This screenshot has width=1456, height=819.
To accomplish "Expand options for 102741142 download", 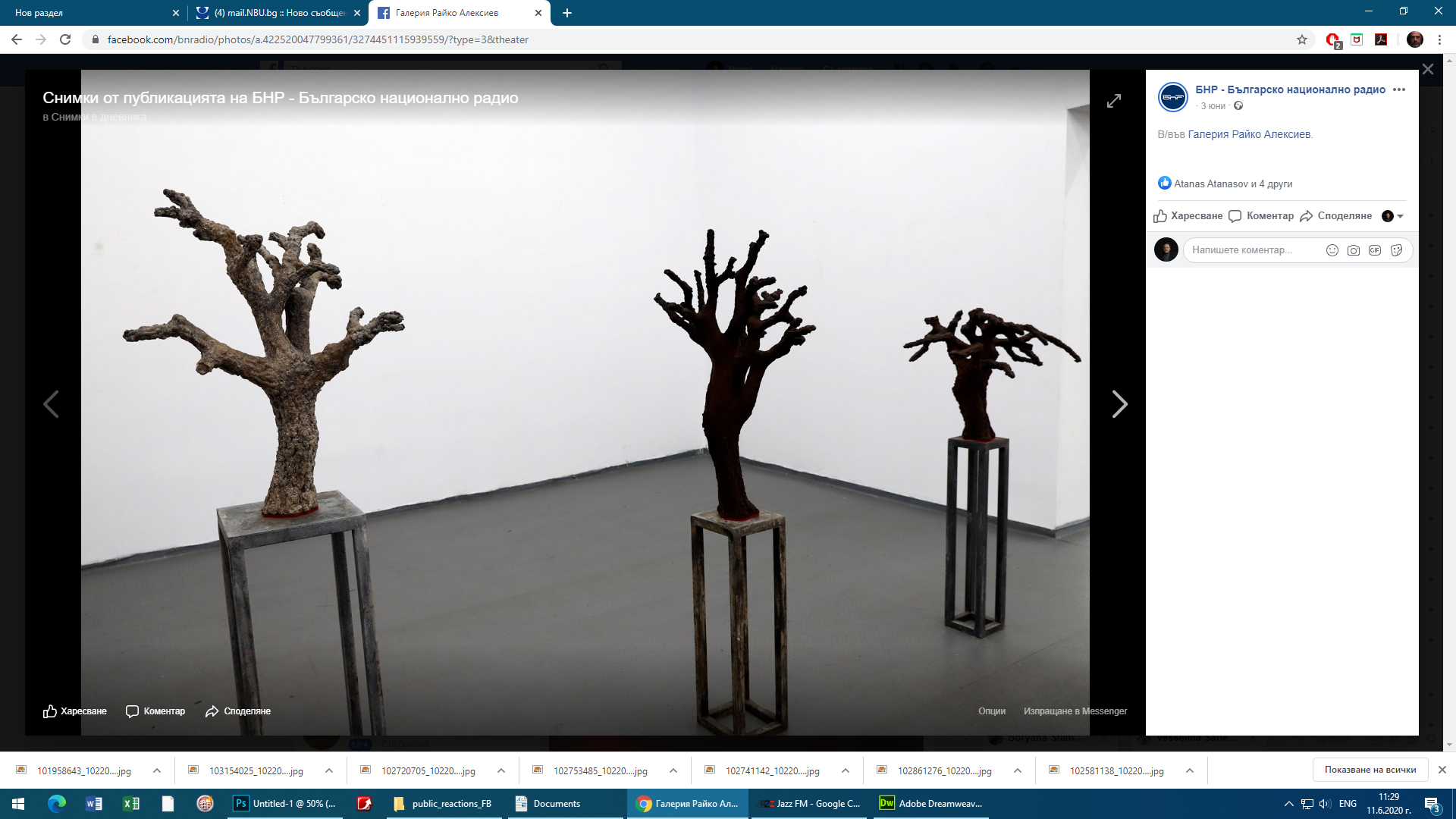I will point(846,770).
